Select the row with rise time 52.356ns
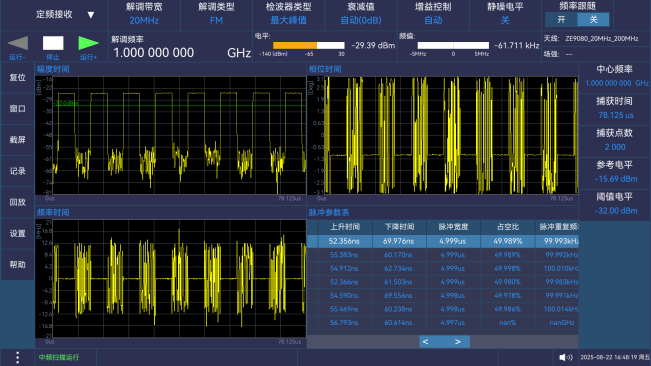Screen dimensions: 651x366 click(443, 241)
